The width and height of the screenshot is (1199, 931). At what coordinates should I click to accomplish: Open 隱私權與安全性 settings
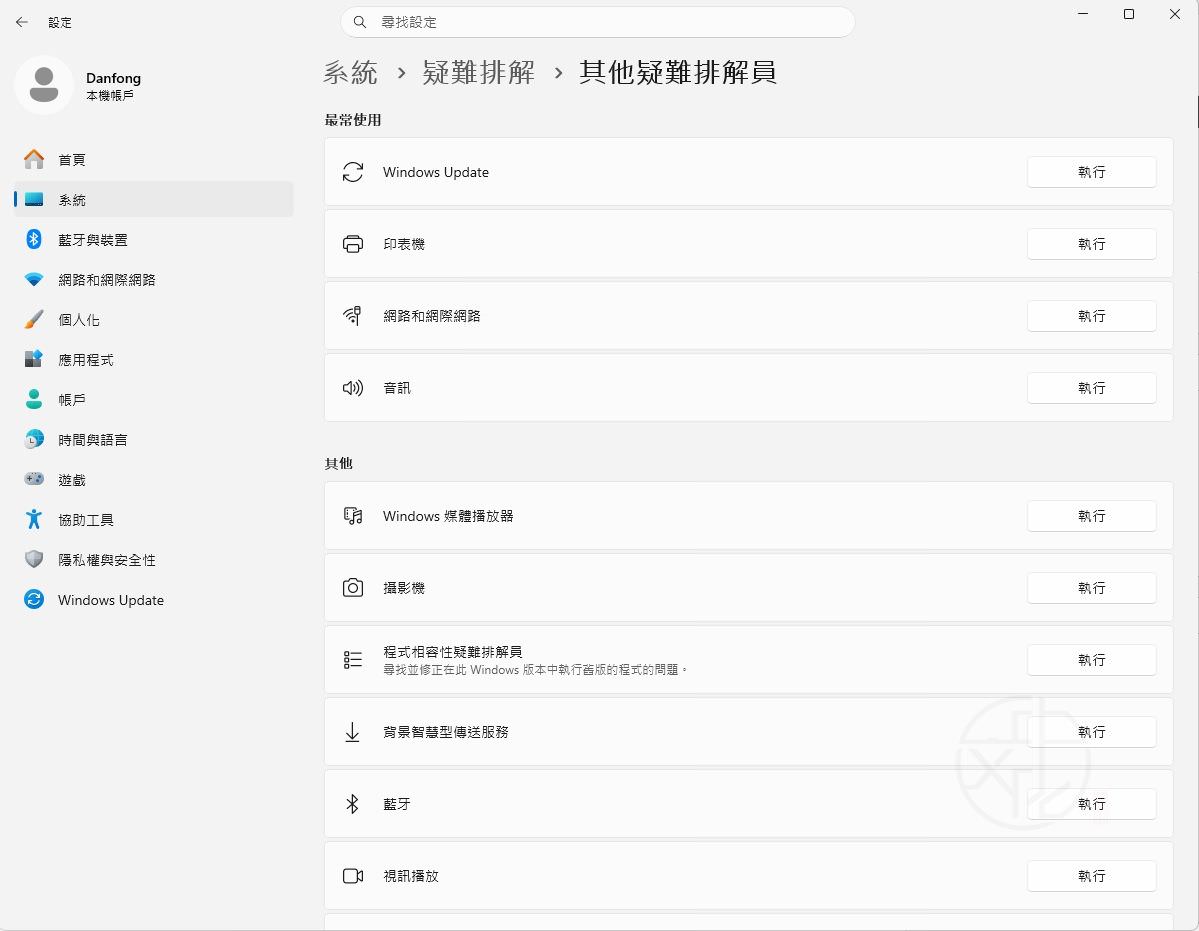(154, 560)
